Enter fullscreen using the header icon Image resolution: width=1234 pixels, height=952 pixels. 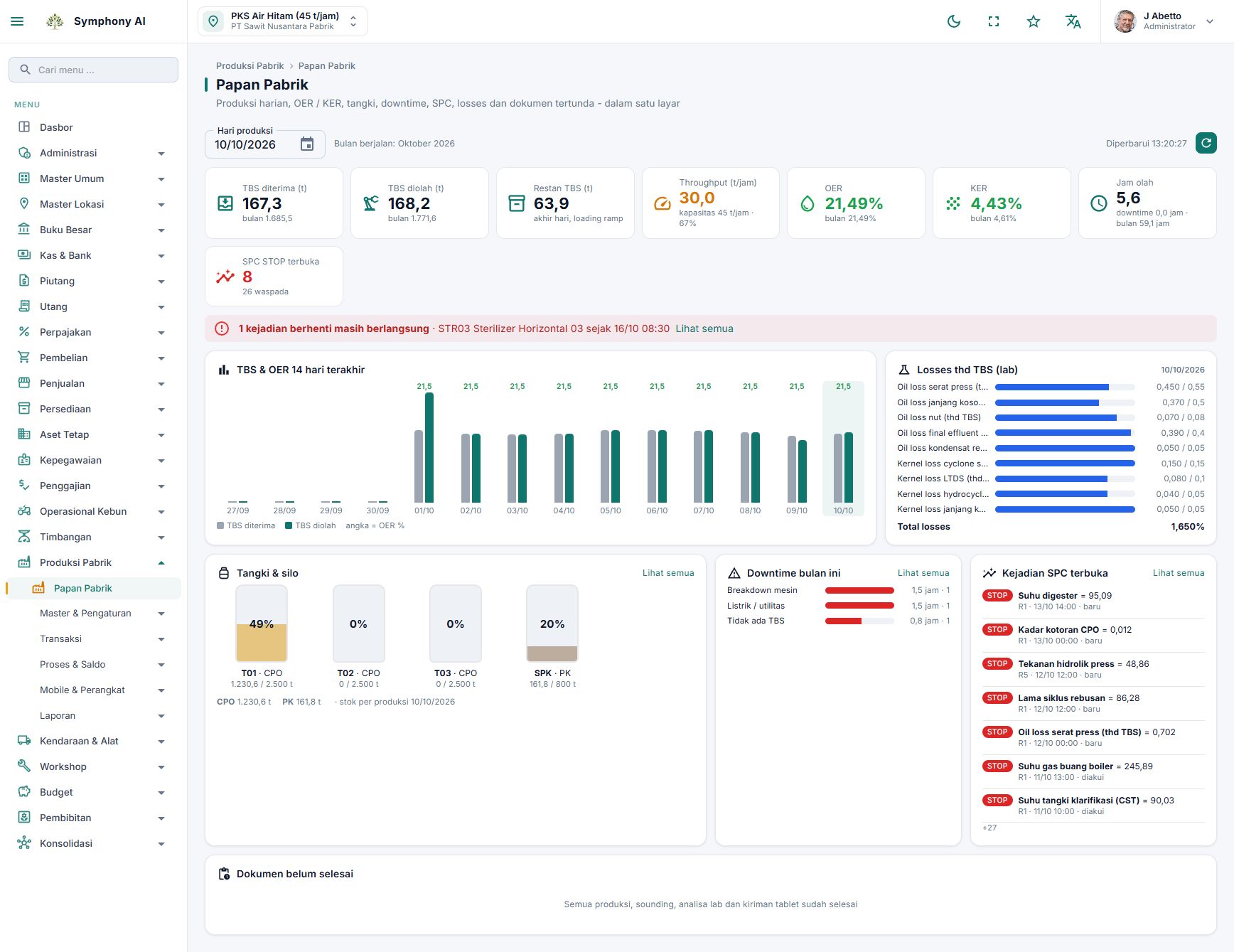(994, 21)
